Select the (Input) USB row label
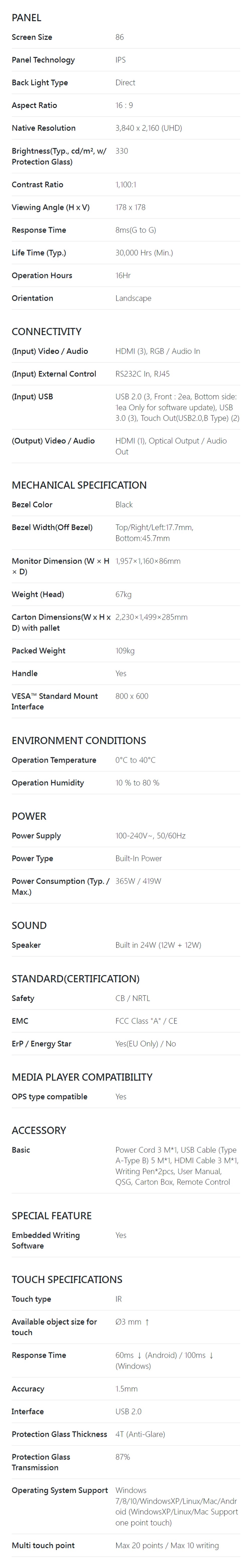The height and width of the screenshot is (1568, 251). pos(32,397)
